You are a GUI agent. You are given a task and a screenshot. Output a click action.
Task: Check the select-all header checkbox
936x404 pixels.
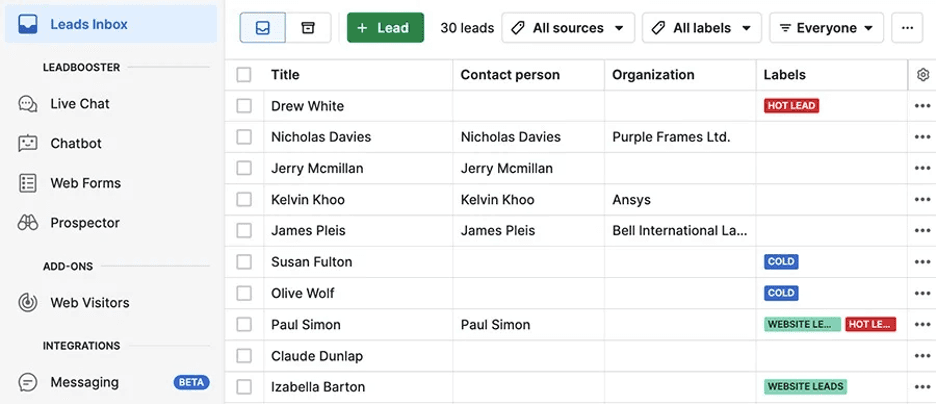click(x=244, y=75)
